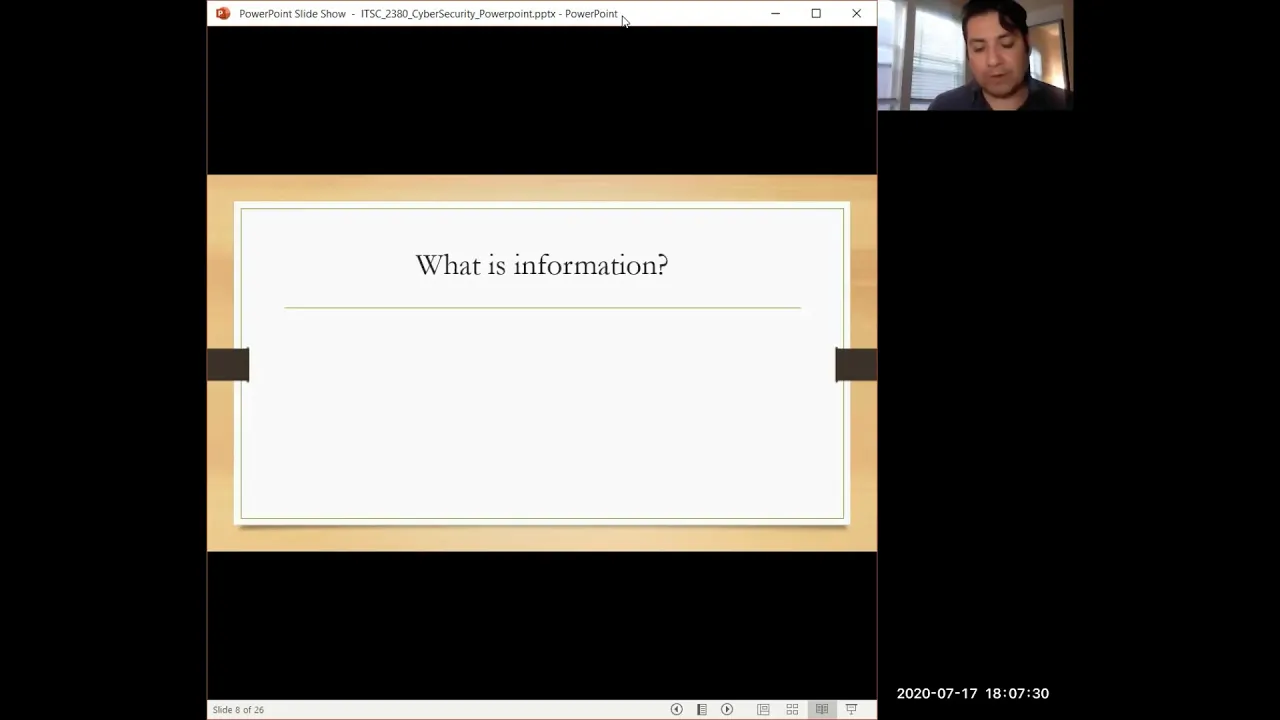
Task: Select the Reading View icon
Action: (822, 709)
